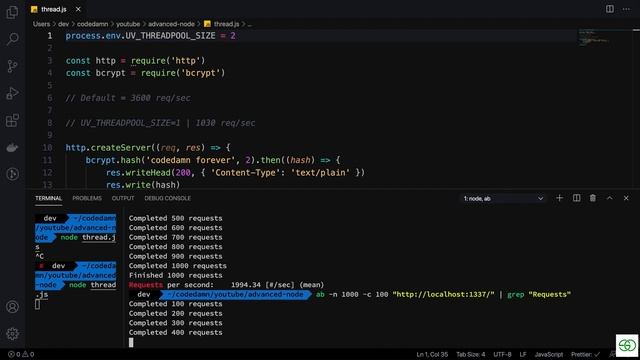Open the Explorer view in activity bar
The width and height of the screenshot is (640, 360).
coord(12,12)
